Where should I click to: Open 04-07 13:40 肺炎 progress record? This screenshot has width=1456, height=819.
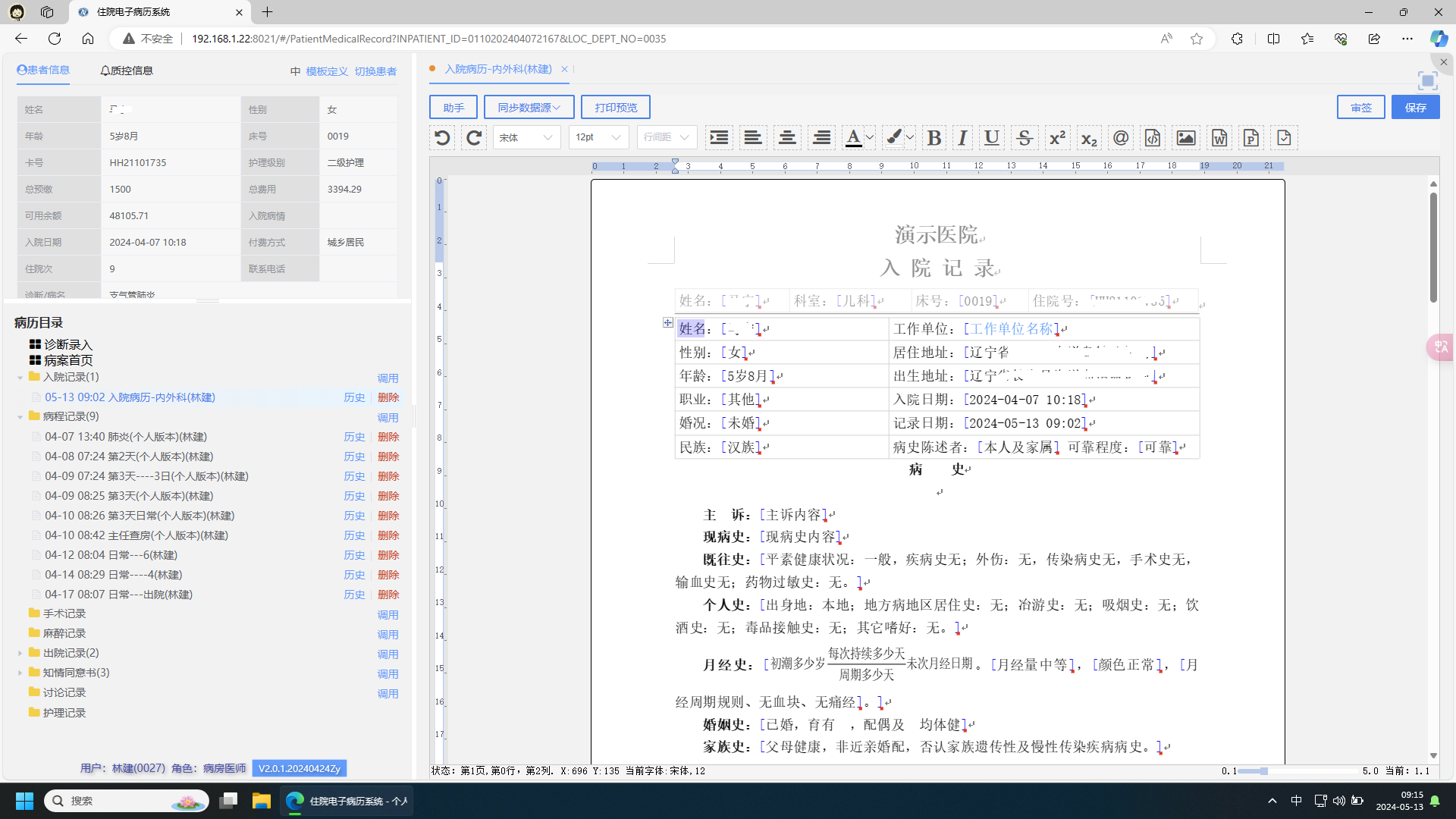click(126, 437)
